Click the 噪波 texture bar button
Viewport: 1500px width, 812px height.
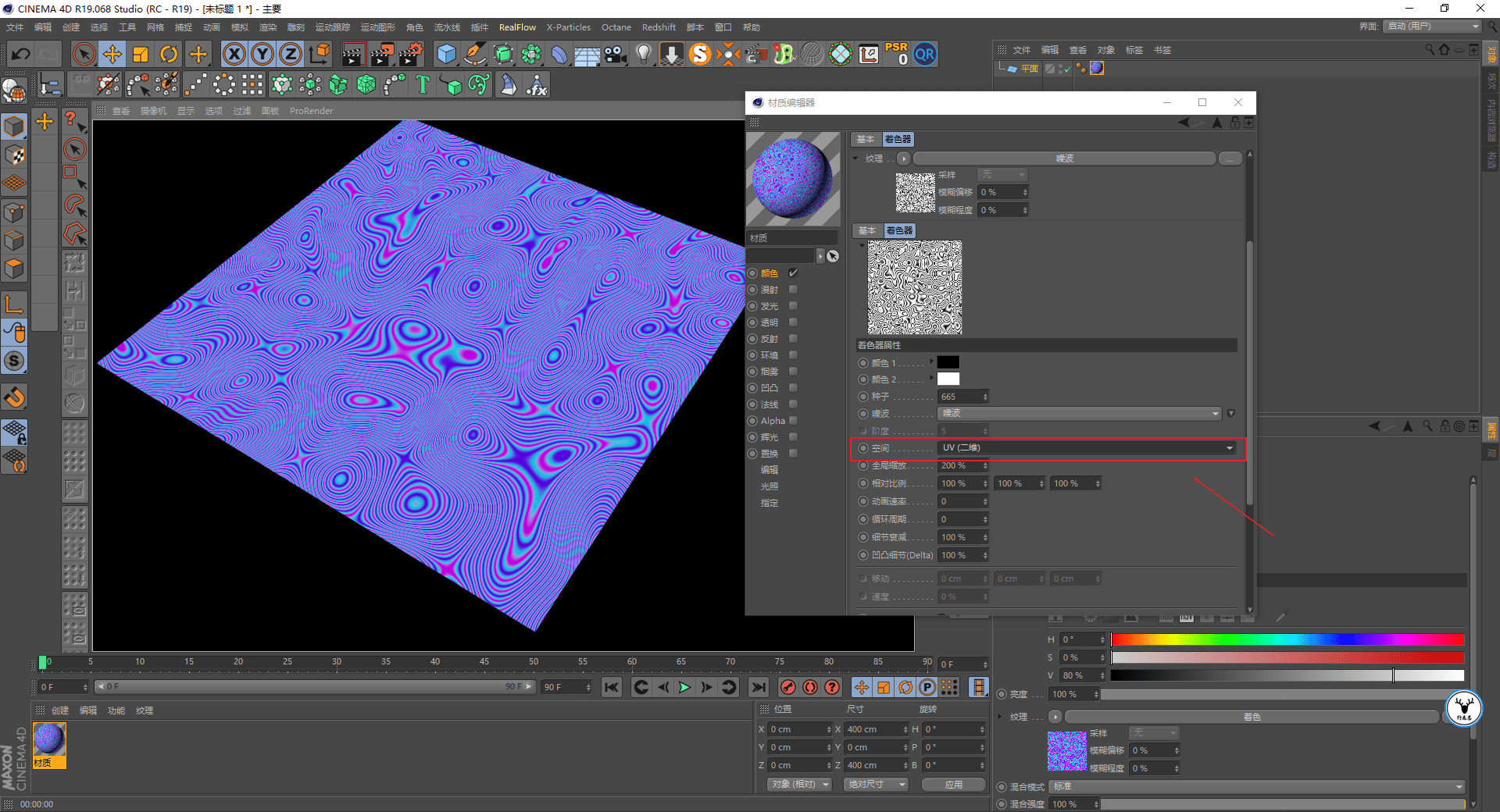pos(1064,158)
